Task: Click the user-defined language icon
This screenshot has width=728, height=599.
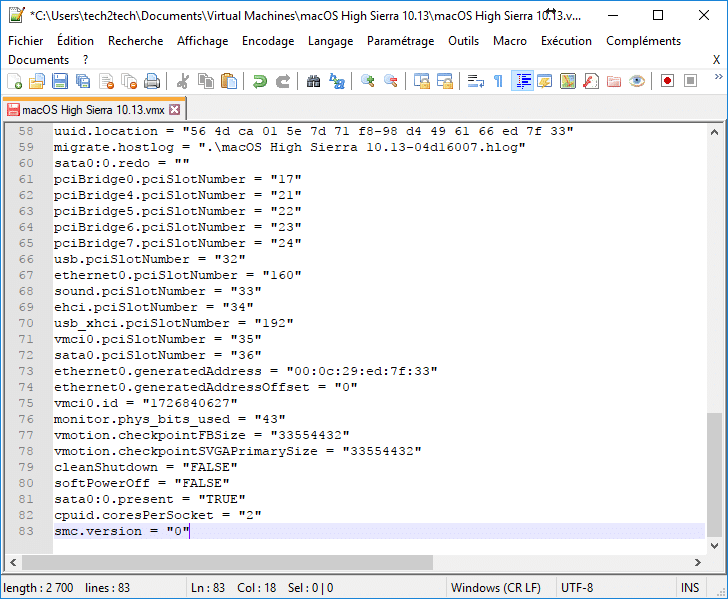Action: tap(545, 82)
